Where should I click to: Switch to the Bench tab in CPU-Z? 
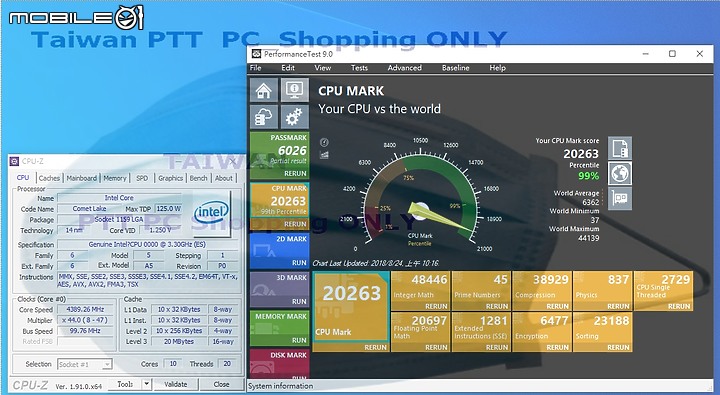(x=198, y=178)
